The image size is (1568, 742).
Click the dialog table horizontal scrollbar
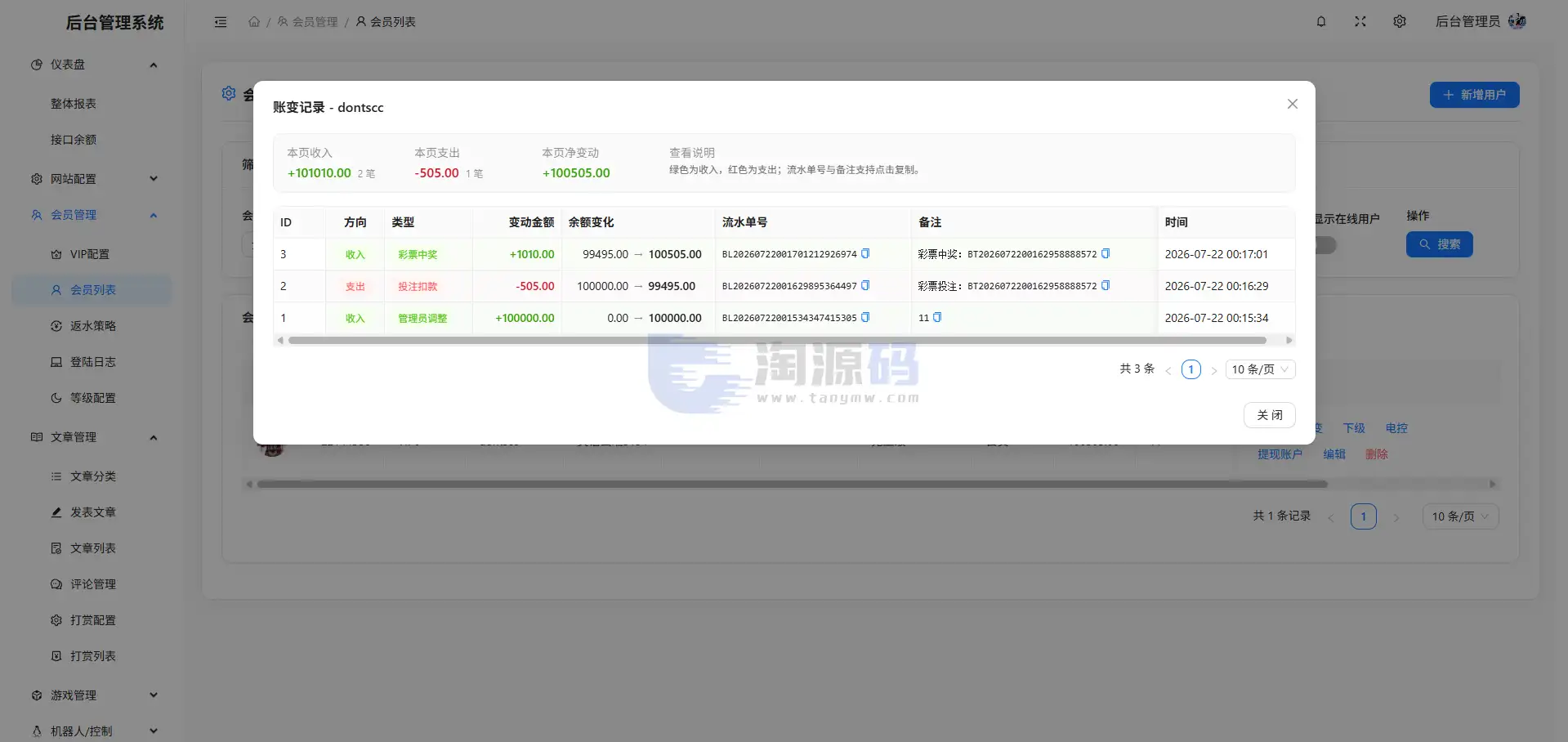click(777, 340)
